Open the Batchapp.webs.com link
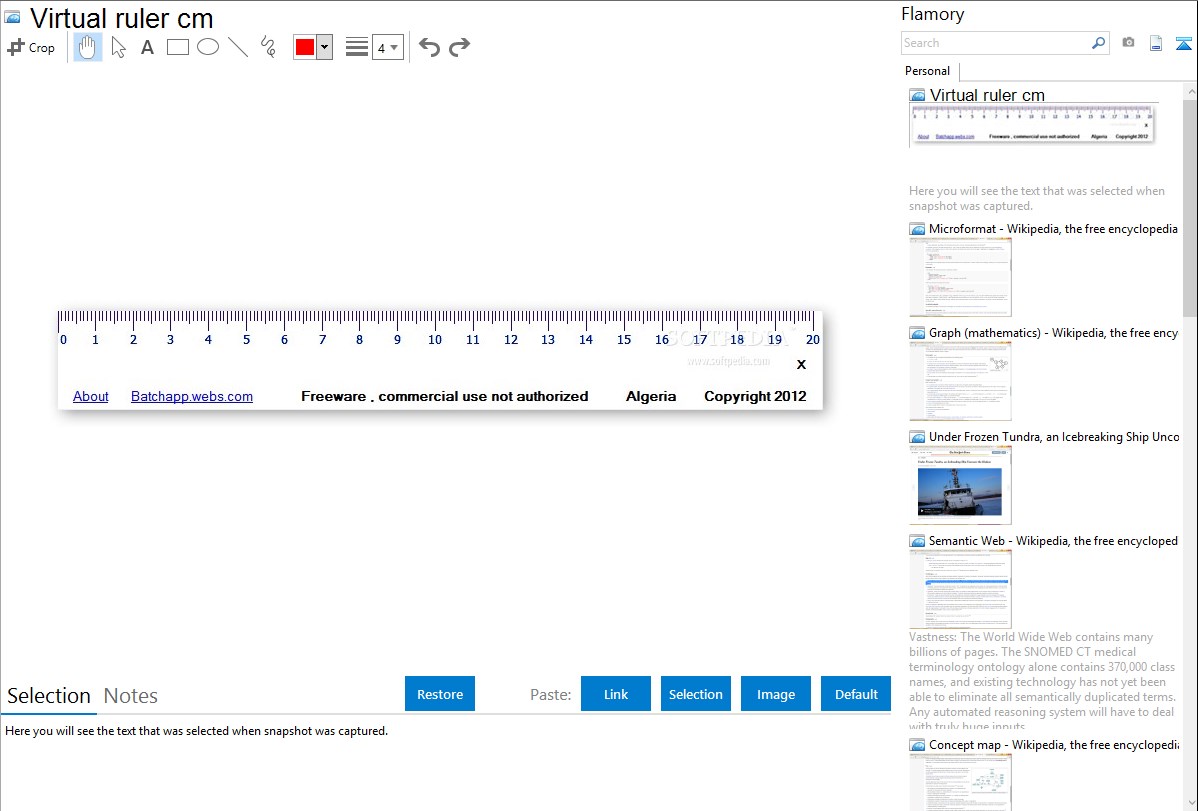The image size is (1198, 811). [x=192, y=396]
